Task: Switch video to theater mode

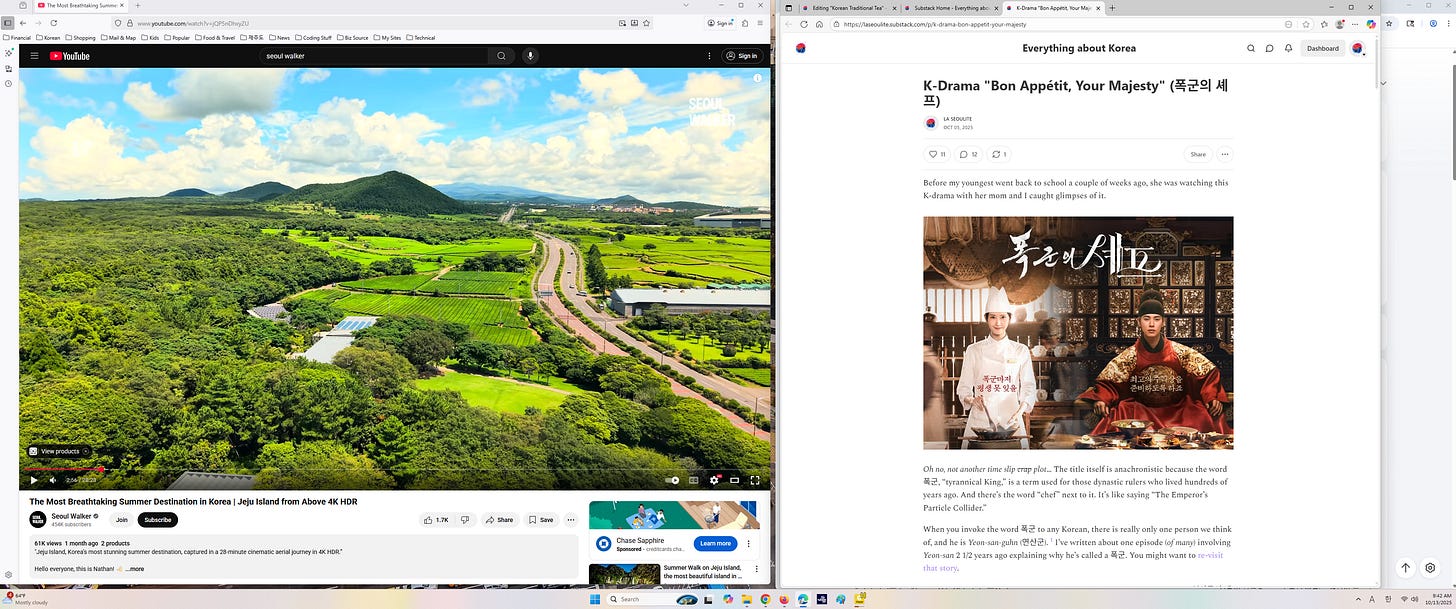Action: [x=735, y=480]
